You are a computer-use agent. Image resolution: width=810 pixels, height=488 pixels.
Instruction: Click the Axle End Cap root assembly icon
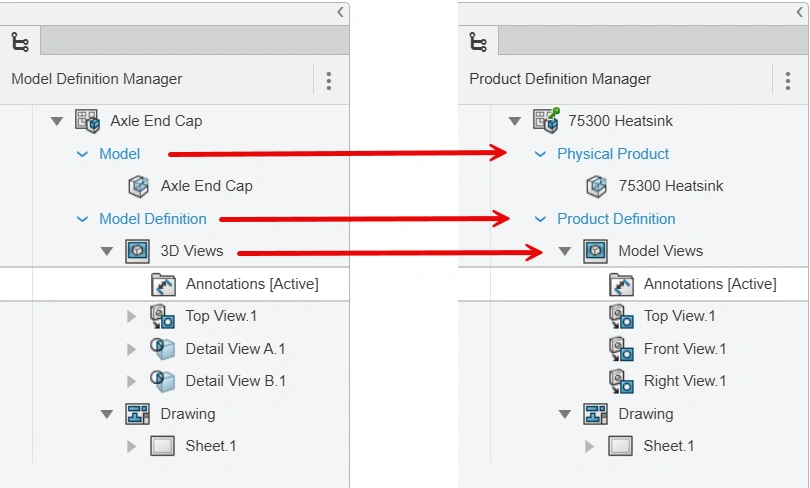87,121
